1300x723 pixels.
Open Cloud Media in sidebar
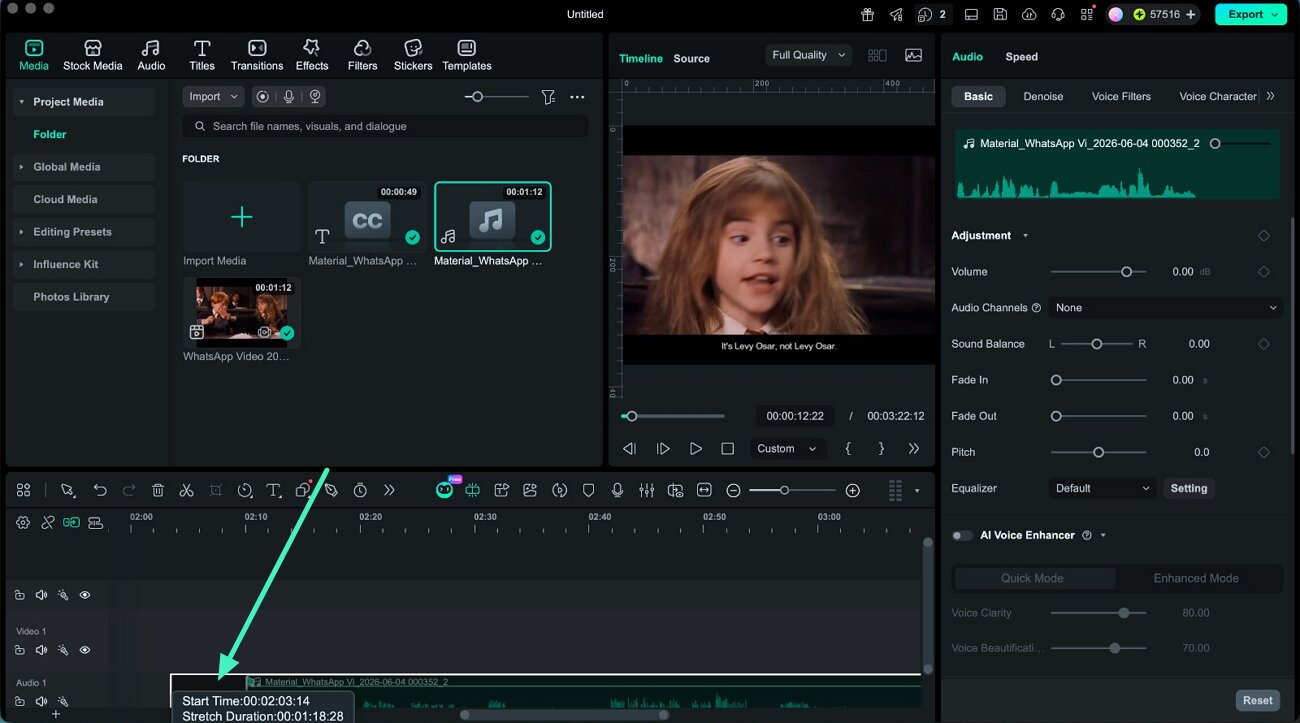point(84,199)
